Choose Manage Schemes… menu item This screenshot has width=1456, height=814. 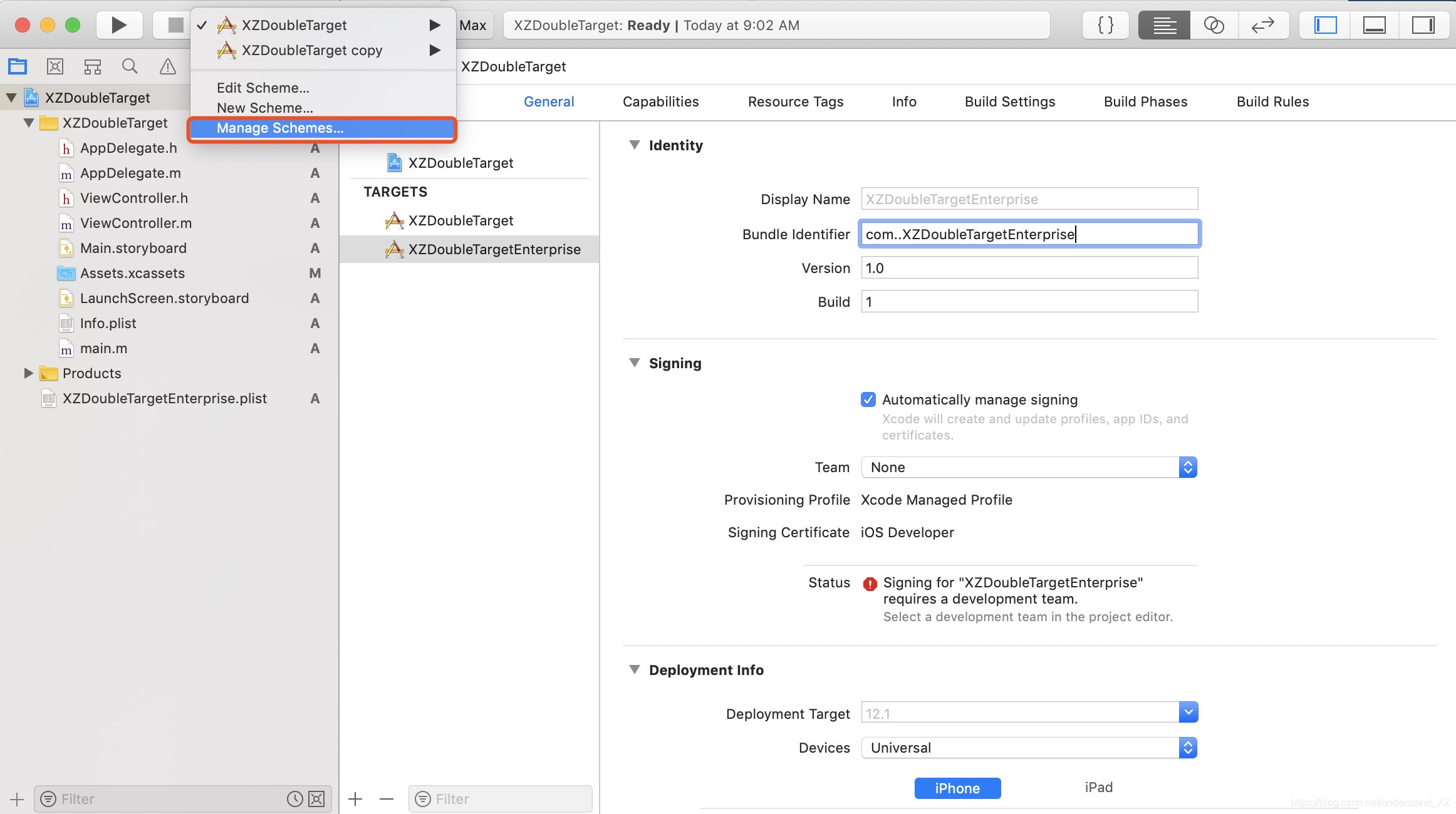pyautogui.click(x=279, y=128)
